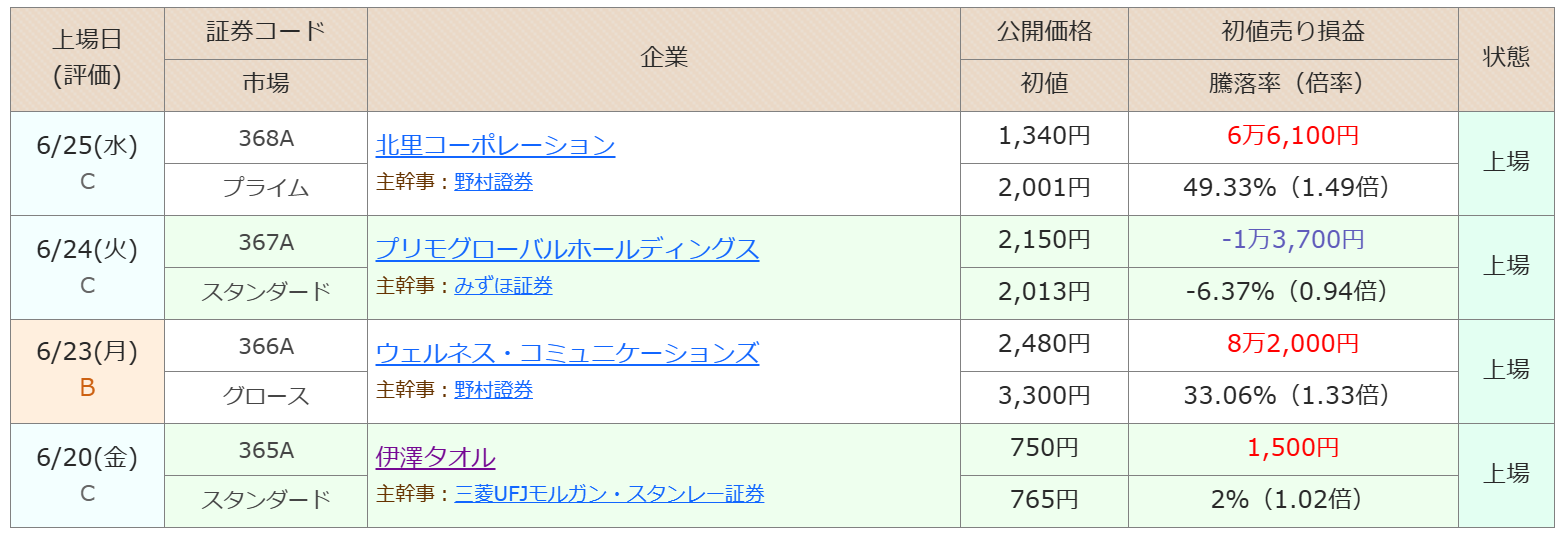This screenshot has width=1557, height=534.
Task: Click the -1万3,700円 loss value
Action: click(1293, 241)
